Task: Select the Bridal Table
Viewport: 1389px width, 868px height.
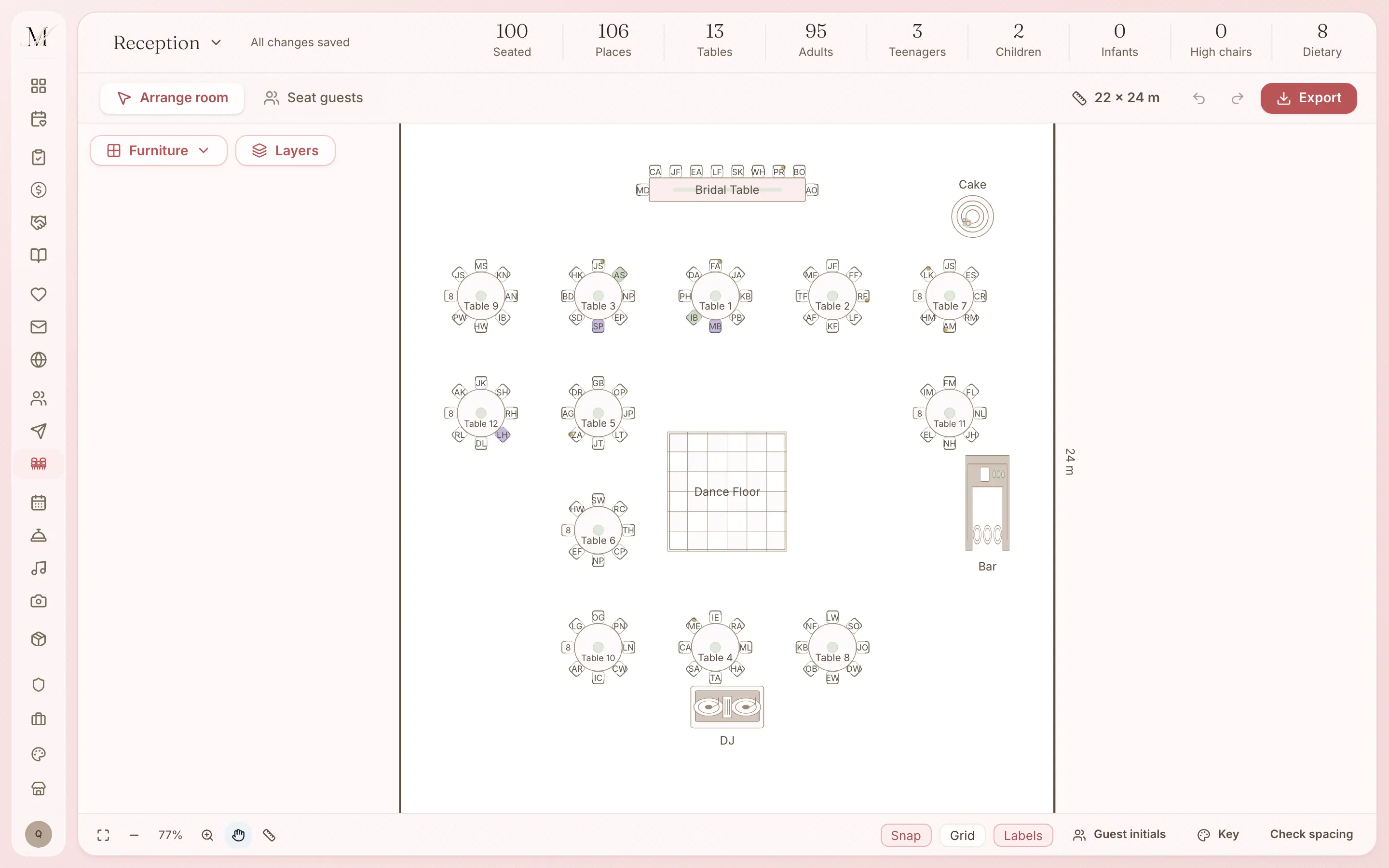Action: (727, 190)
